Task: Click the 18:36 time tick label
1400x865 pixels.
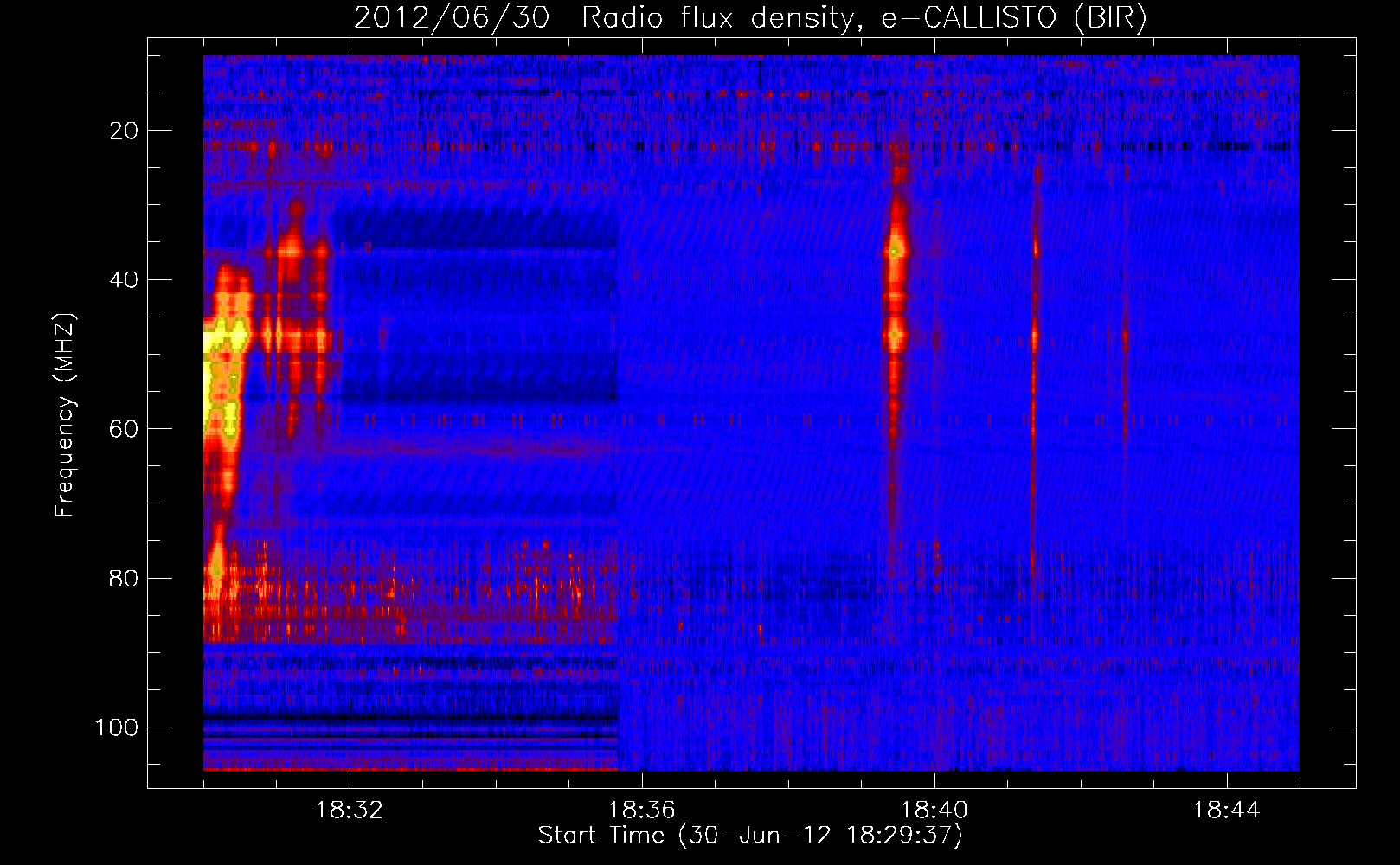Action: [642, 811]
